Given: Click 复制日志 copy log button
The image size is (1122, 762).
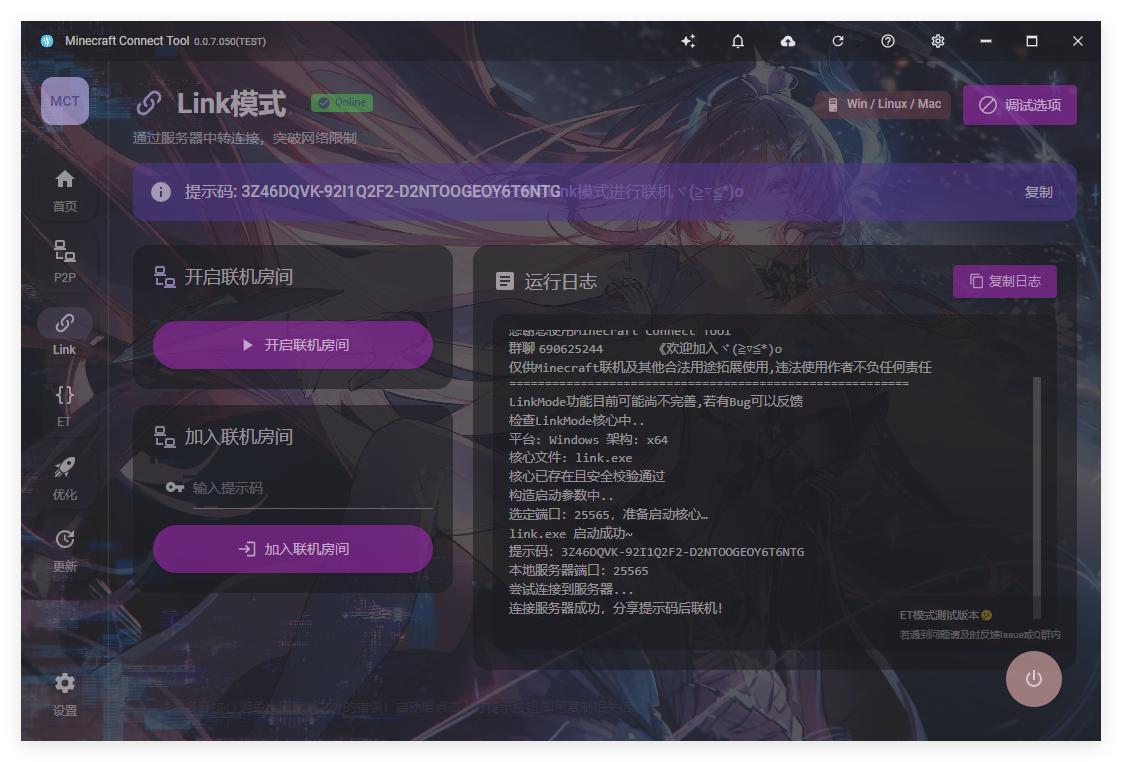Looking at the screenshot, I should pyautogui.click(x=1005, y=281).
